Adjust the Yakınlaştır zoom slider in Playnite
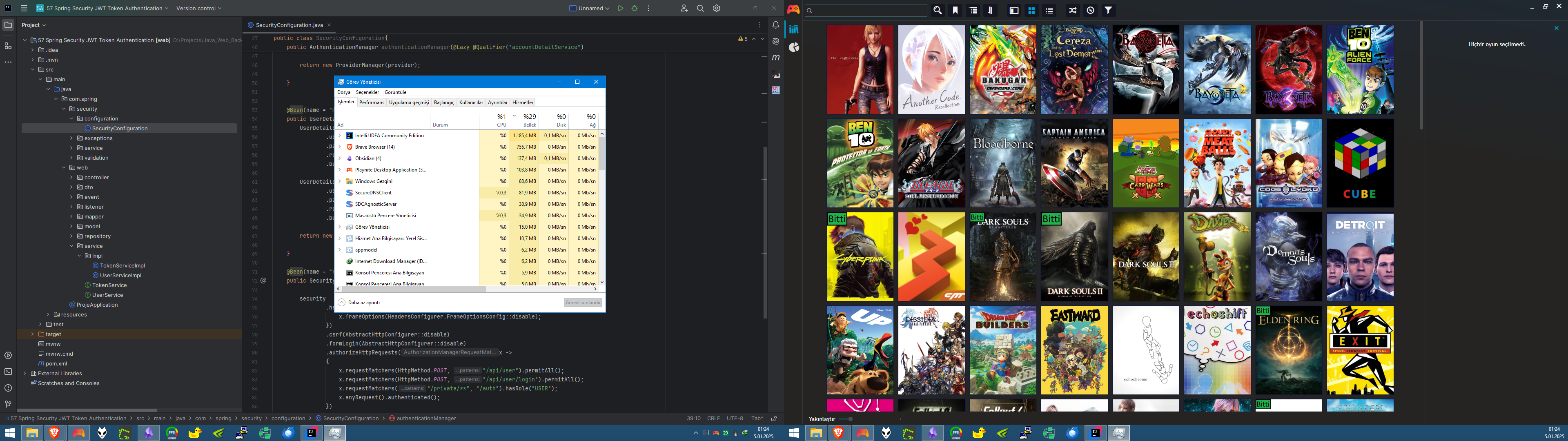This screenshot has width=1568, height=441. point(870,419)
